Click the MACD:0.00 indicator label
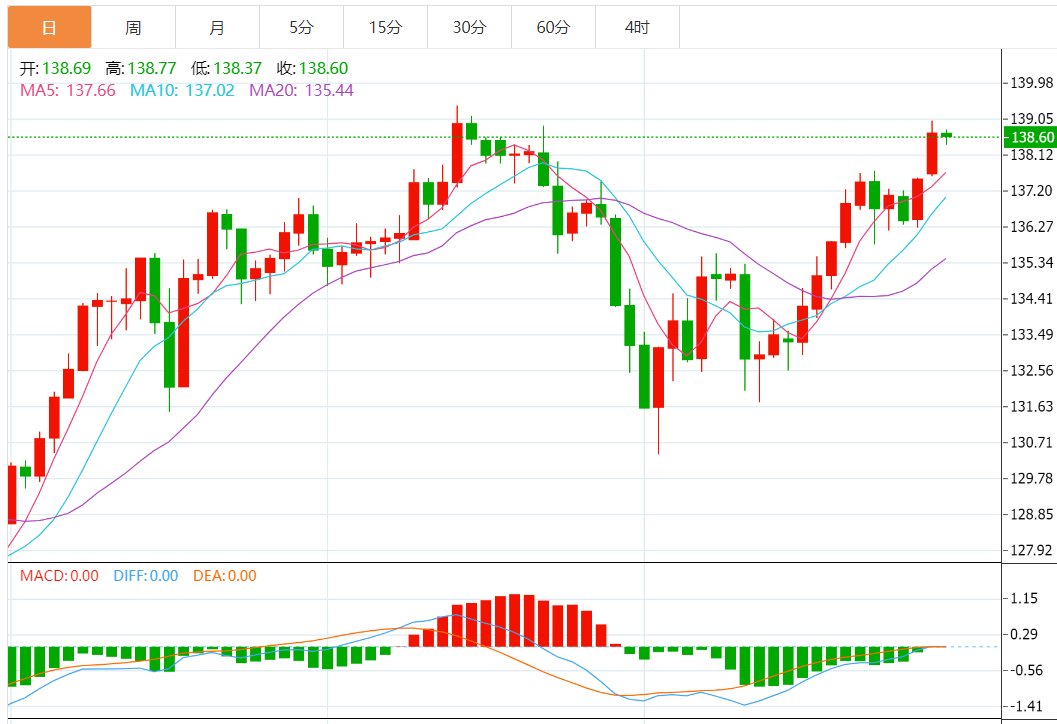 (x=59, y=576)
